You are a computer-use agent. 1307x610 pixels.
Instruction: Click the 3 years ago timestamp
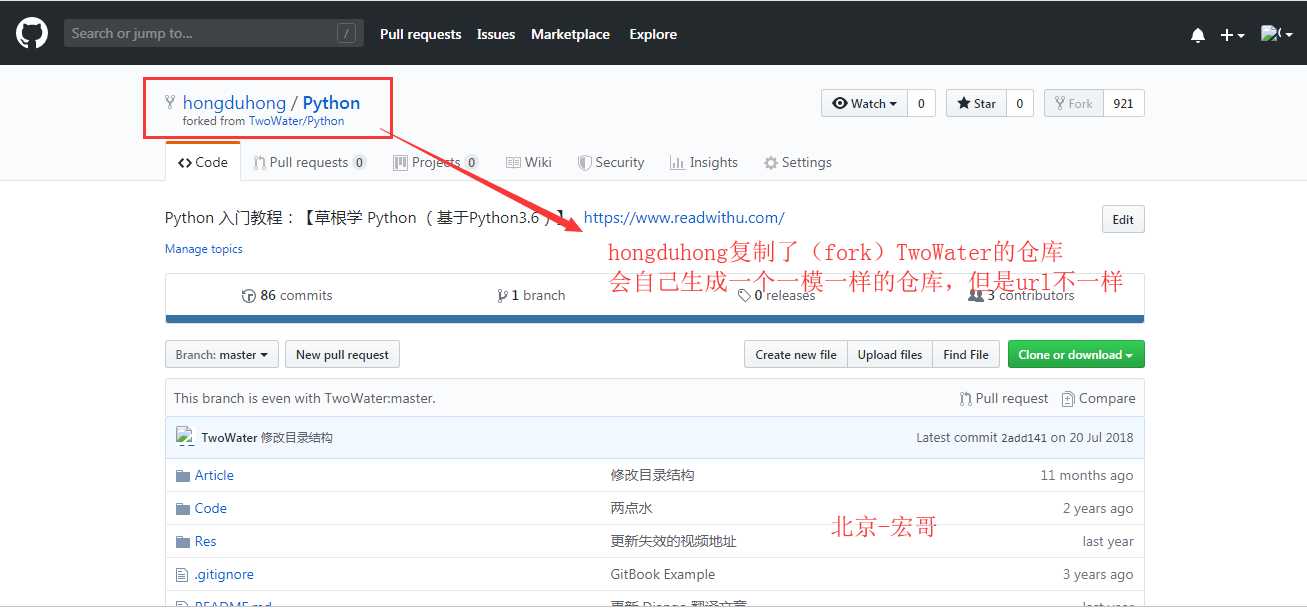[1098, 574]
